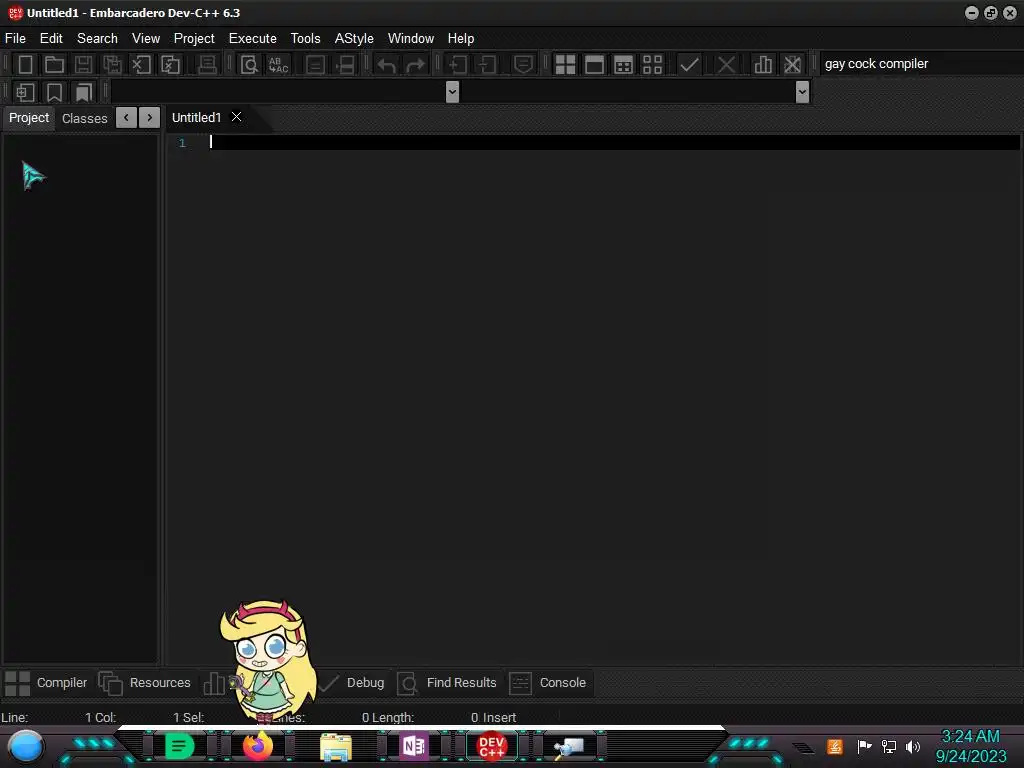Image resolution: width=1024 pixels, height=768 pixels.
Task: Open the File menu
Action: (x=15, y=39)
